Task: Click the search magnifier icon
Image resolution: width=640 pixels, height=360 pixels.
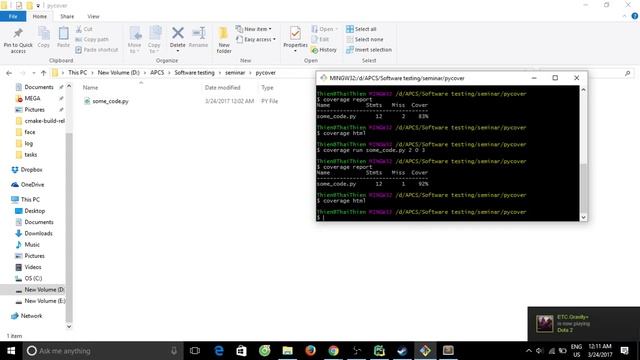Action: (627, 73)
